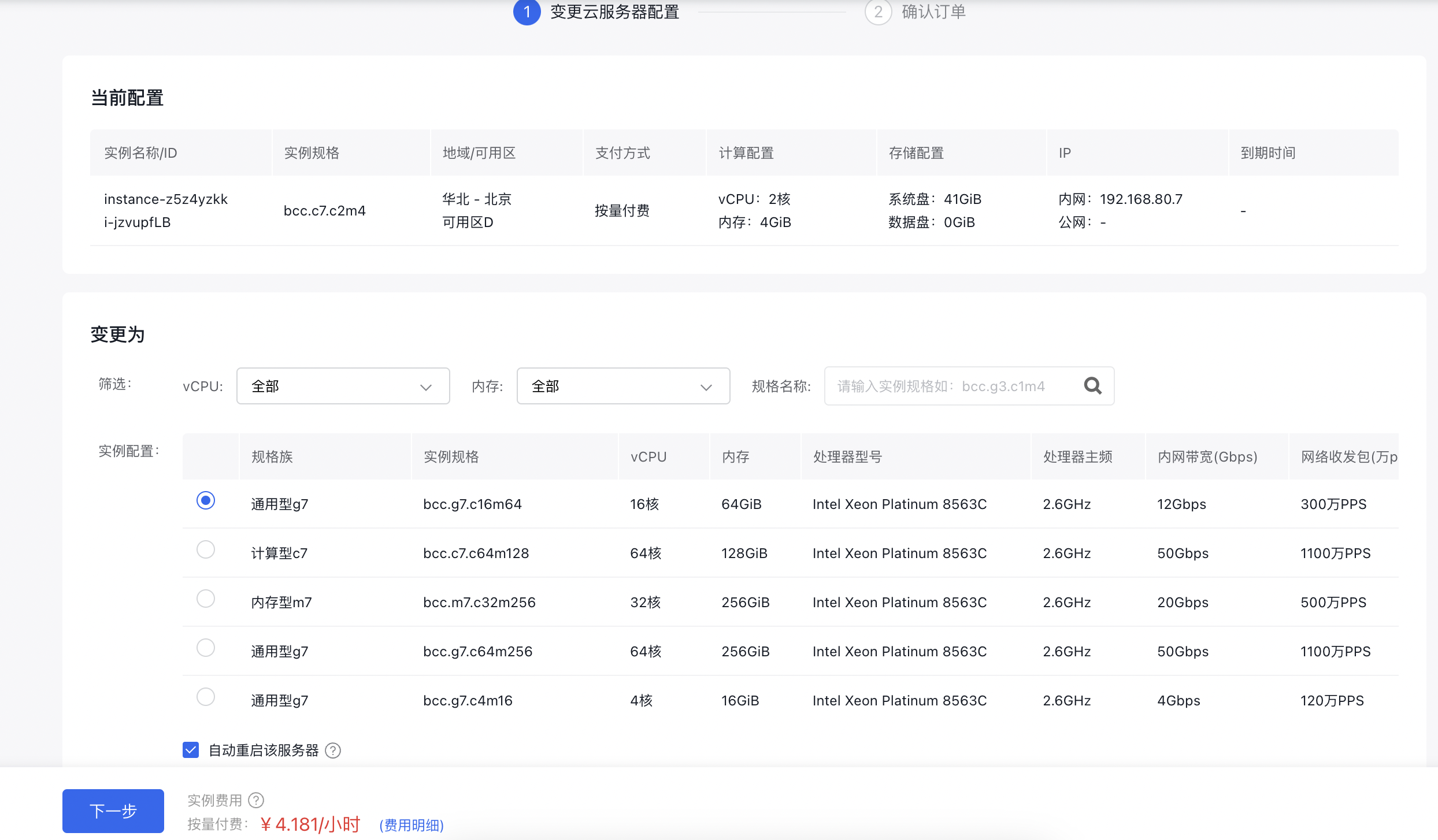Image resolution: width=1438 pixels, height=840 pixels.
Task: Click 32核 vCPU cell
Action: [x=646, y=603]
